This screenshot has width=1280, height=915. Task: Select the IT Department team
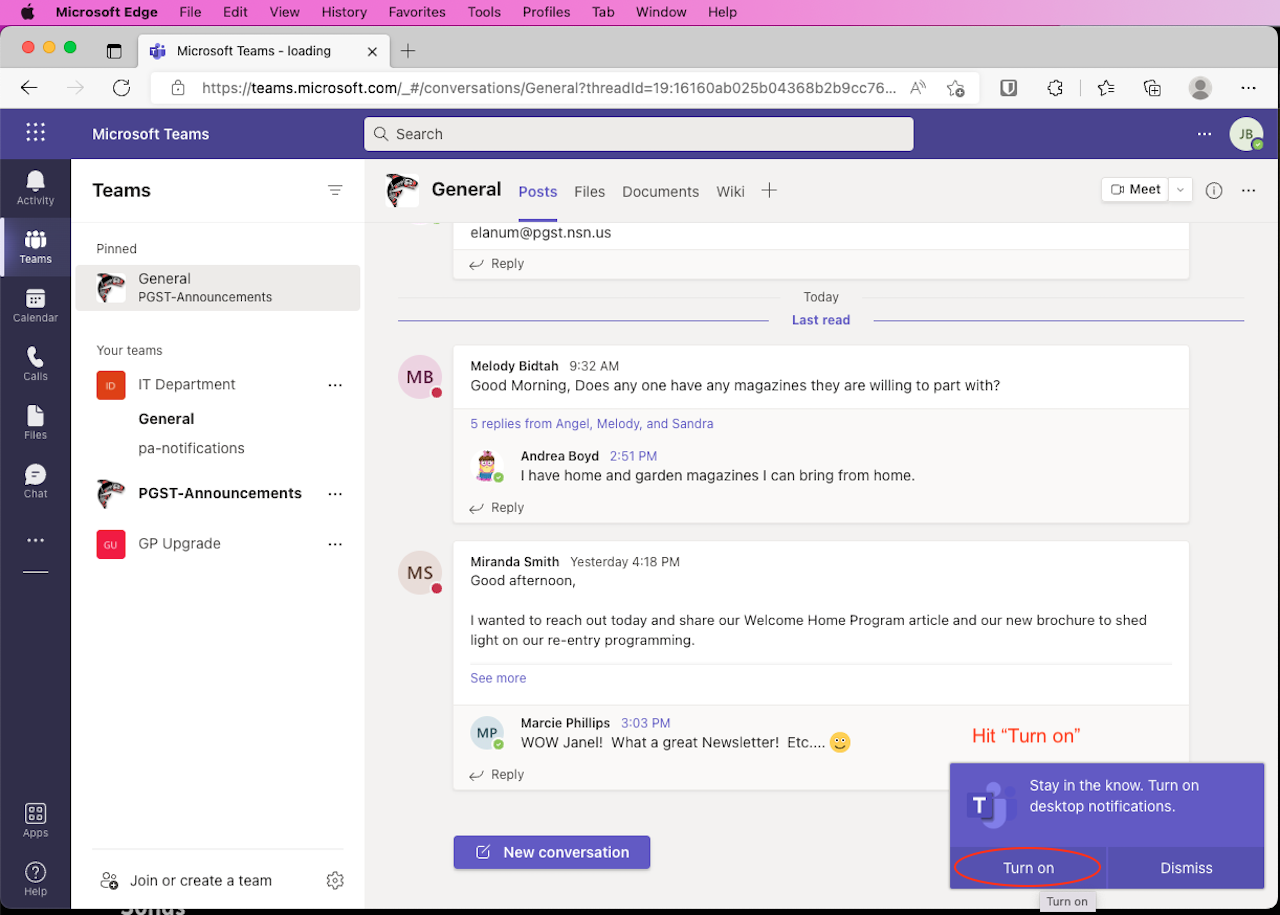pos(186,385)
